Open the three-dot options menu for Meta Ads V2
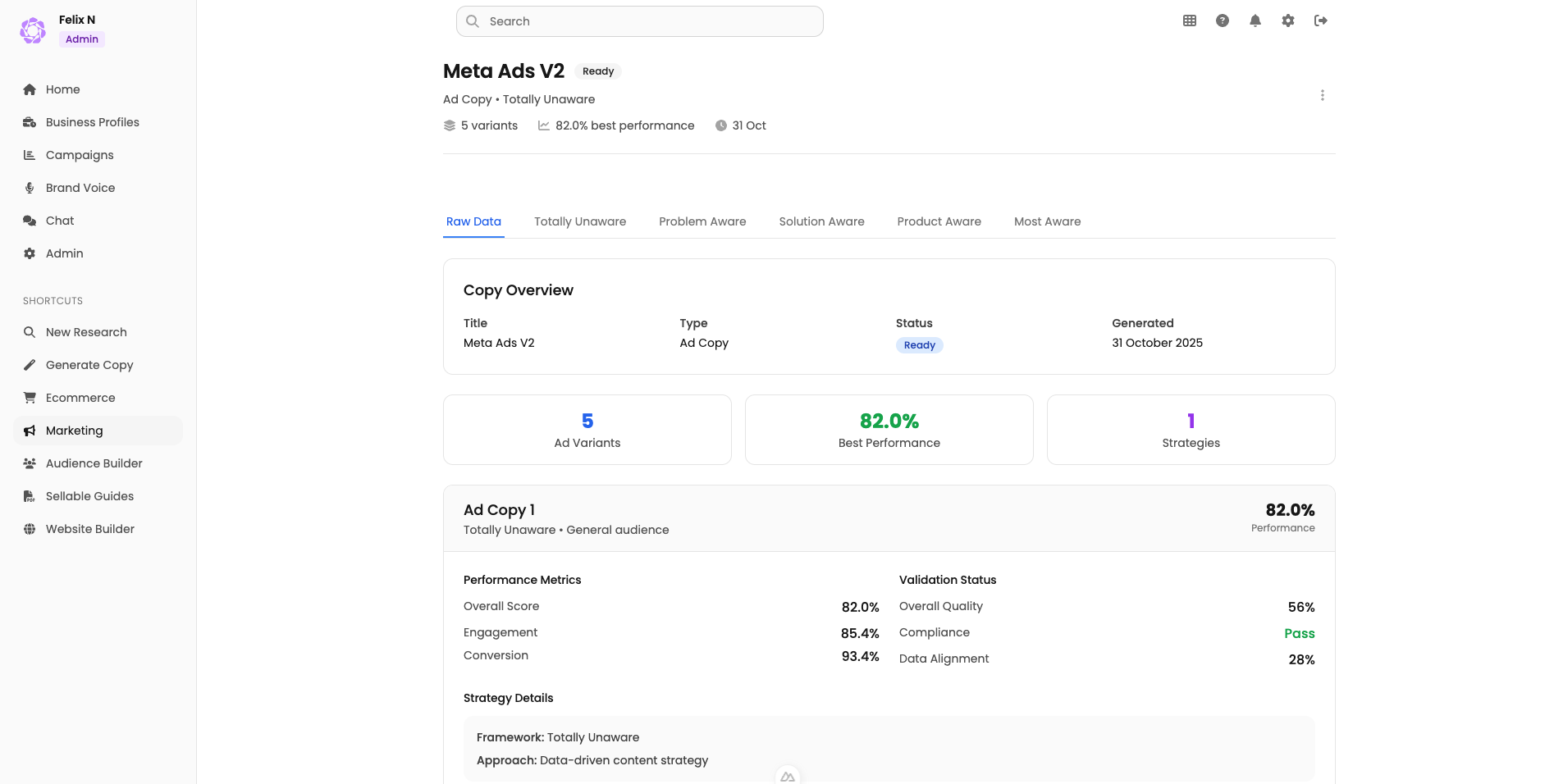Viewport: 1554px width, 784px height. (x=1323, y=95)
